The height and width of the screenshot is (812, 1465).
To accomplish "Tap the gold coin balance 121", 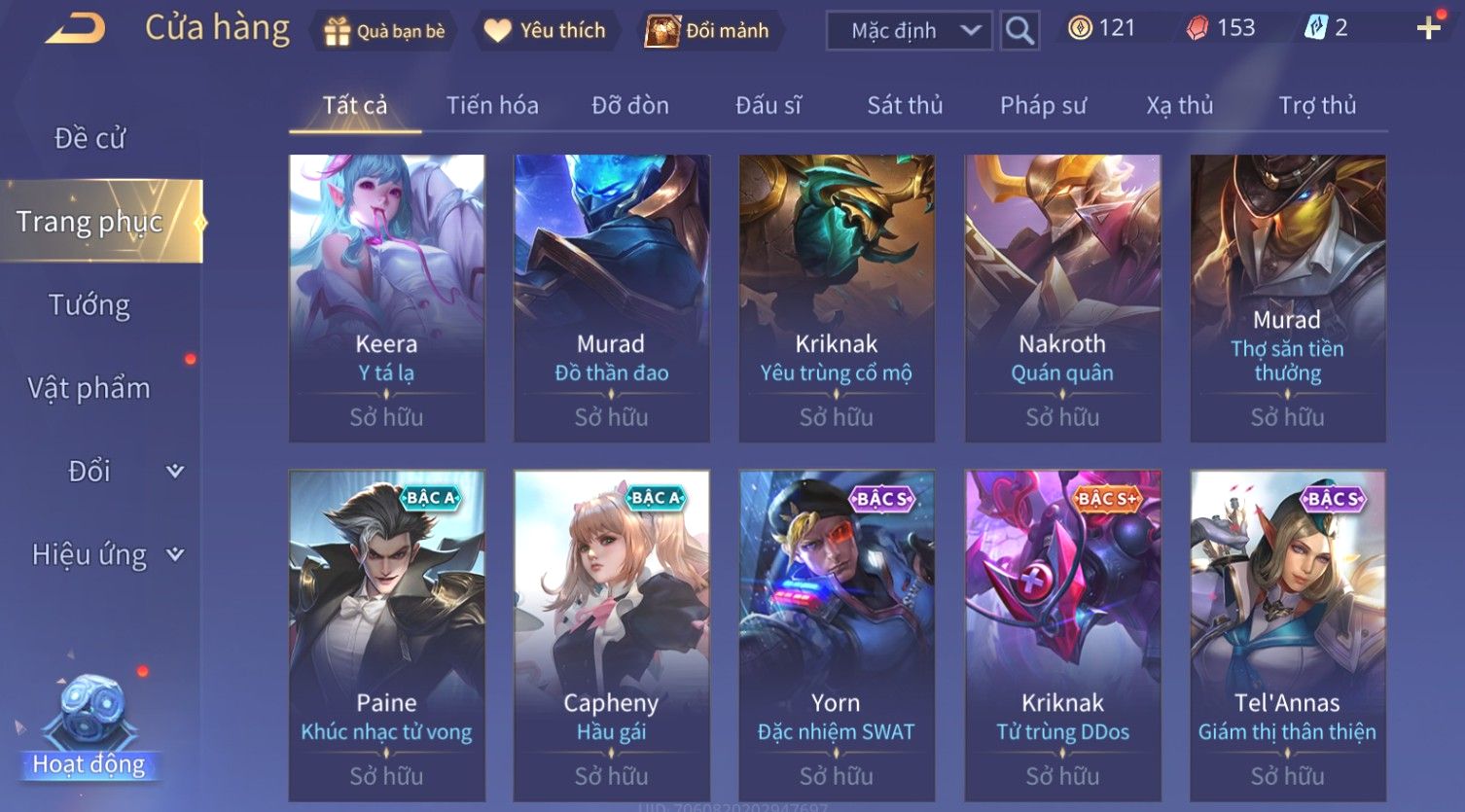I will [1102, 28].
